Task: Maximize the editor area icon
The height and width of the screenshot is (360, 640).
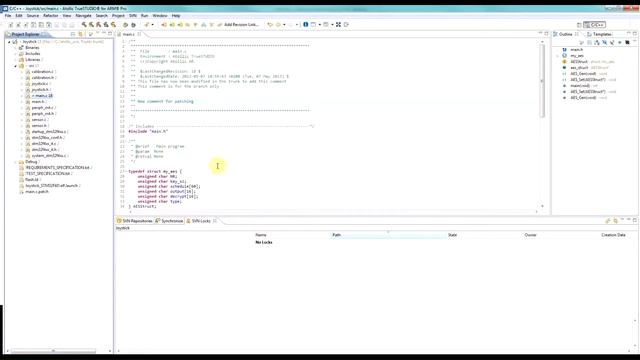Action: click(x=547, y=33)
